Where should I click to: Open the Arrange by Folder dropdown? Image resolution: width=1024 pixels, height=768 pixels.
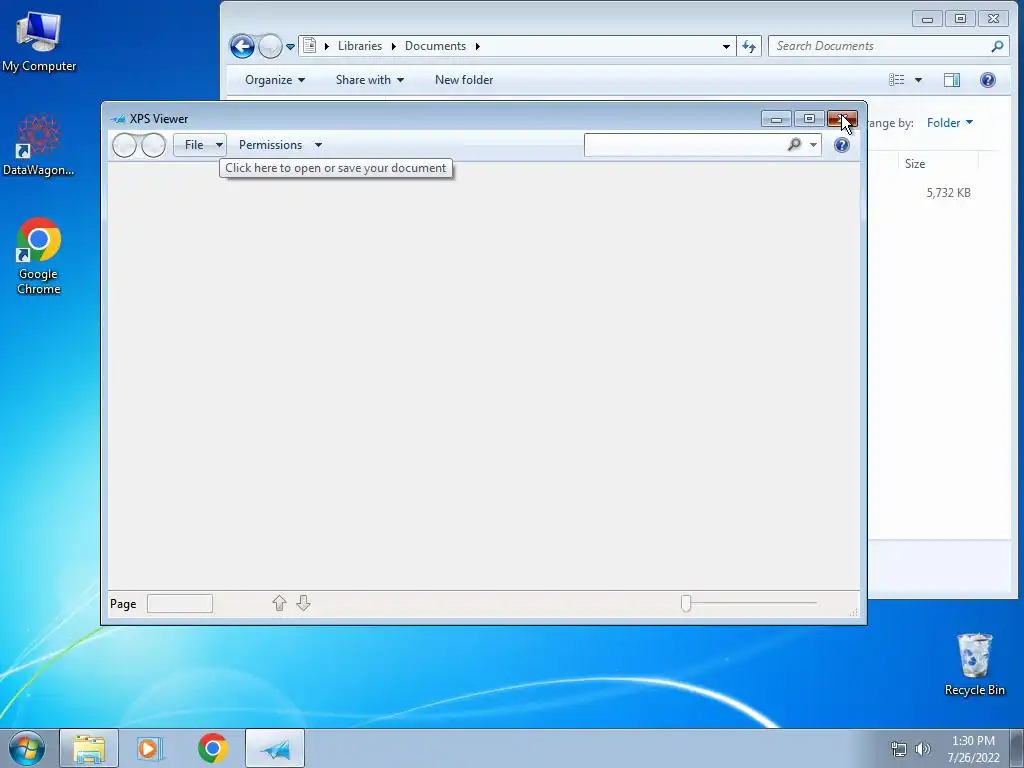pos(950,123)
